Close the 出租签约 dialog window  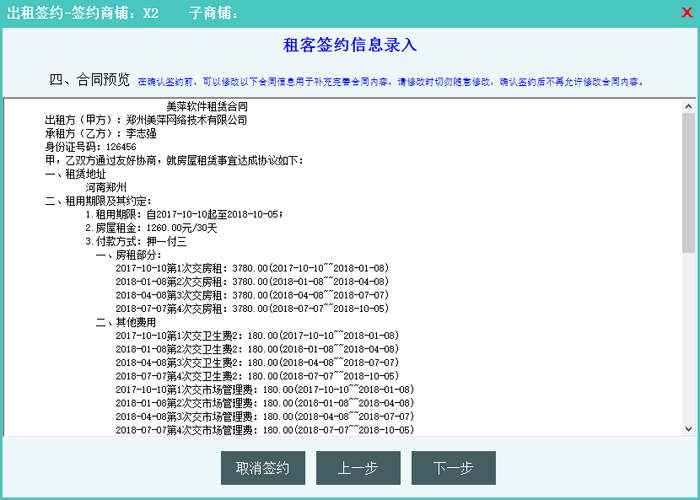[x=686, y=13]
